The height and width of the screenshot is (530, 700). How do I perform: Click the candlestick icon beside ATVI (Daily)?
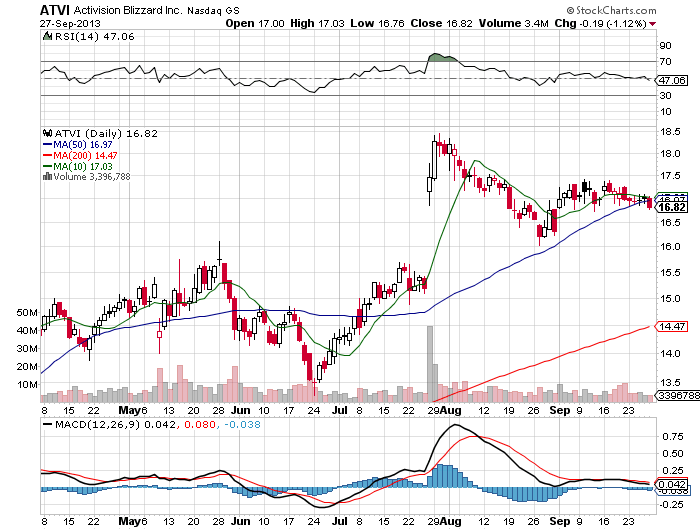[x=48, y=133]
